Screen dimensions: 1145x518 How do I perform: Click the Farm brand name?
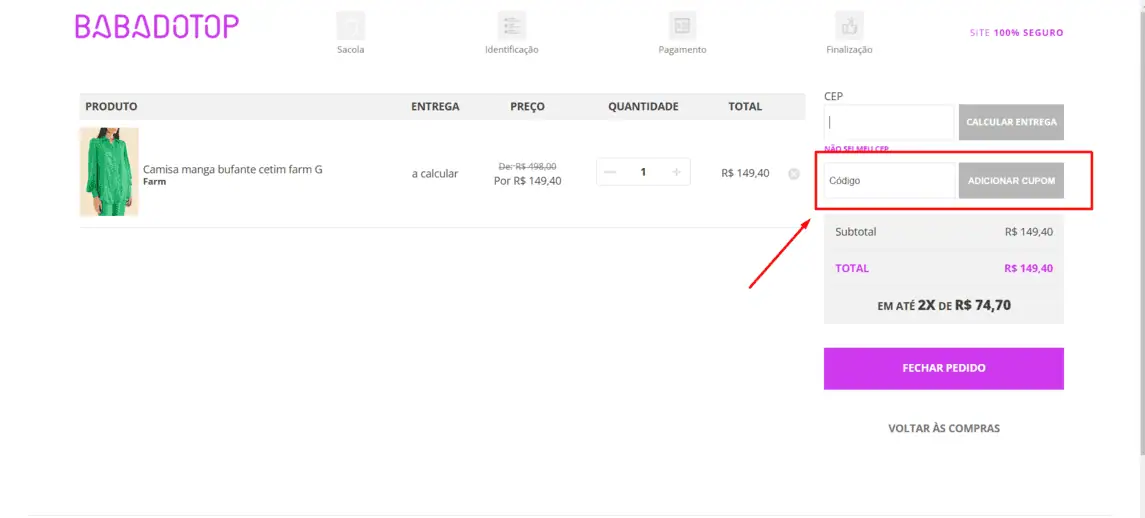pyautogui.click(x=154, y=182)
